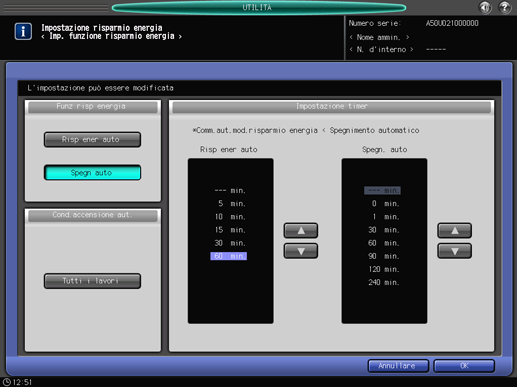Select --- min. in Spegn. auto list
This screenshot has width=517, height=387.
382,191
